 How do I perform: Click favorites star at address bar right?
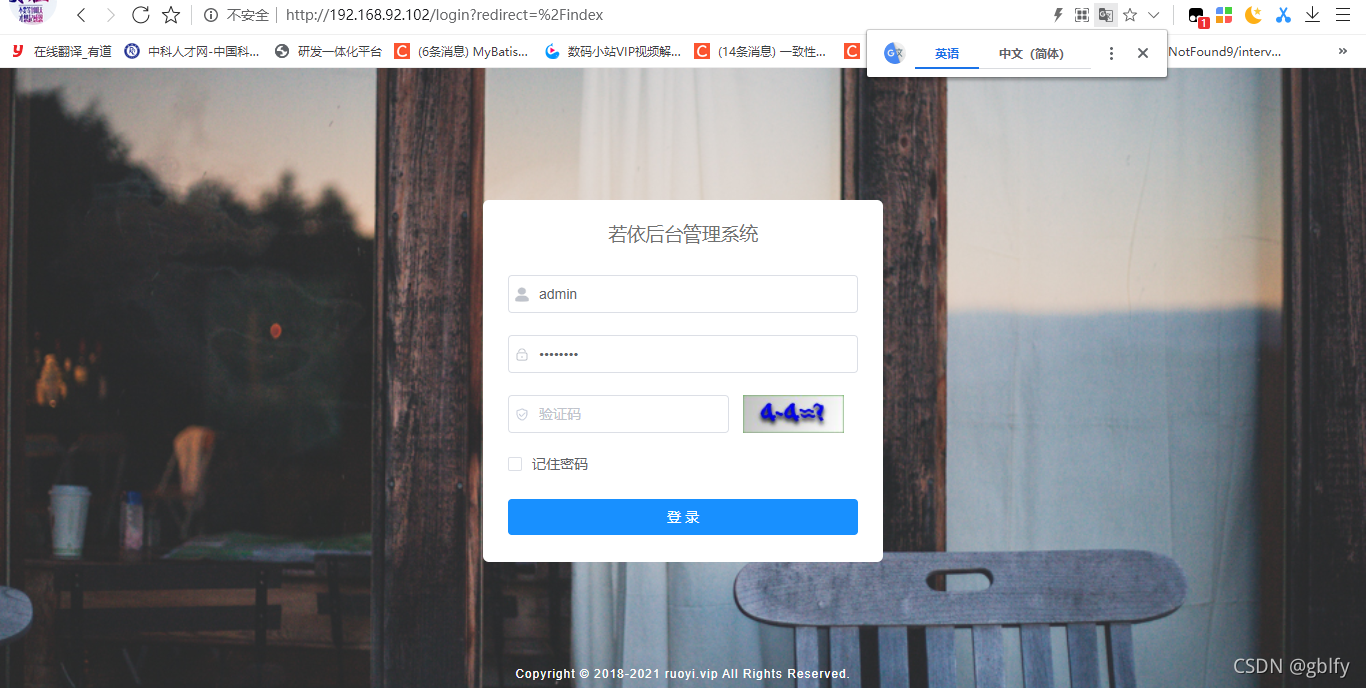pos(1130,15)
